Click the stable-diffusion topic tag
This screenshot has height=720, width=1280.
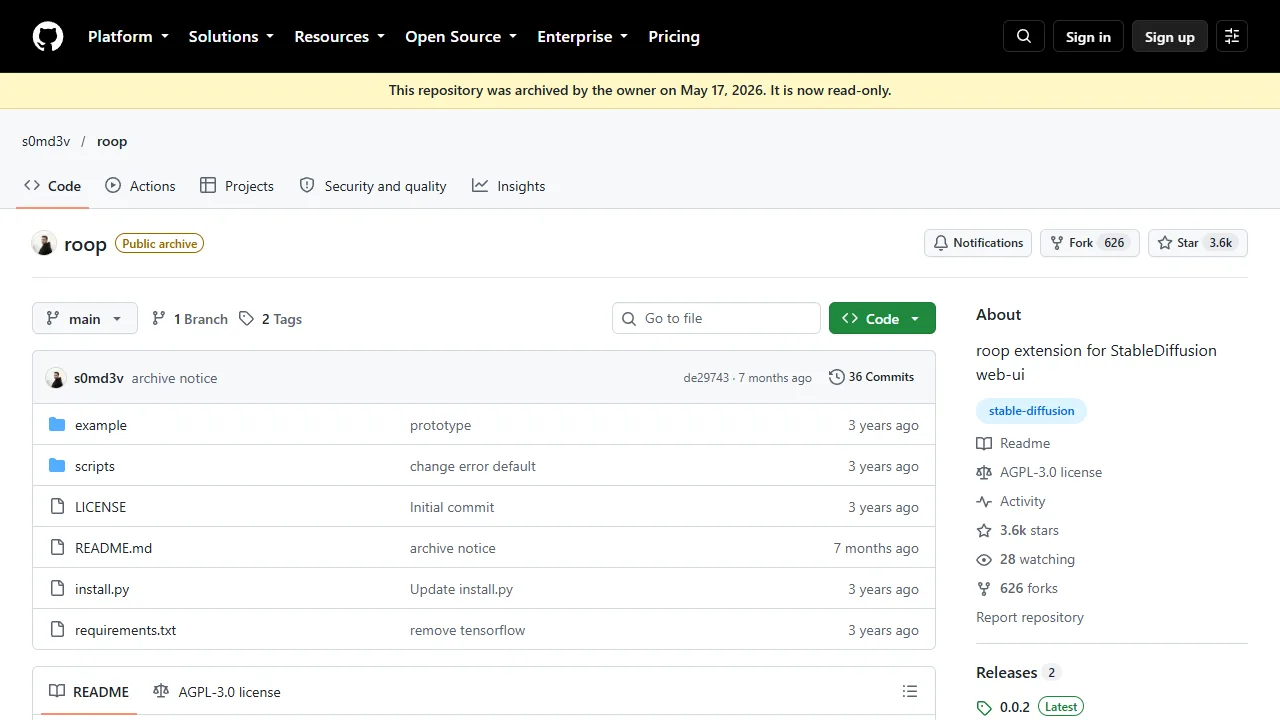(x=1031, y=411)
